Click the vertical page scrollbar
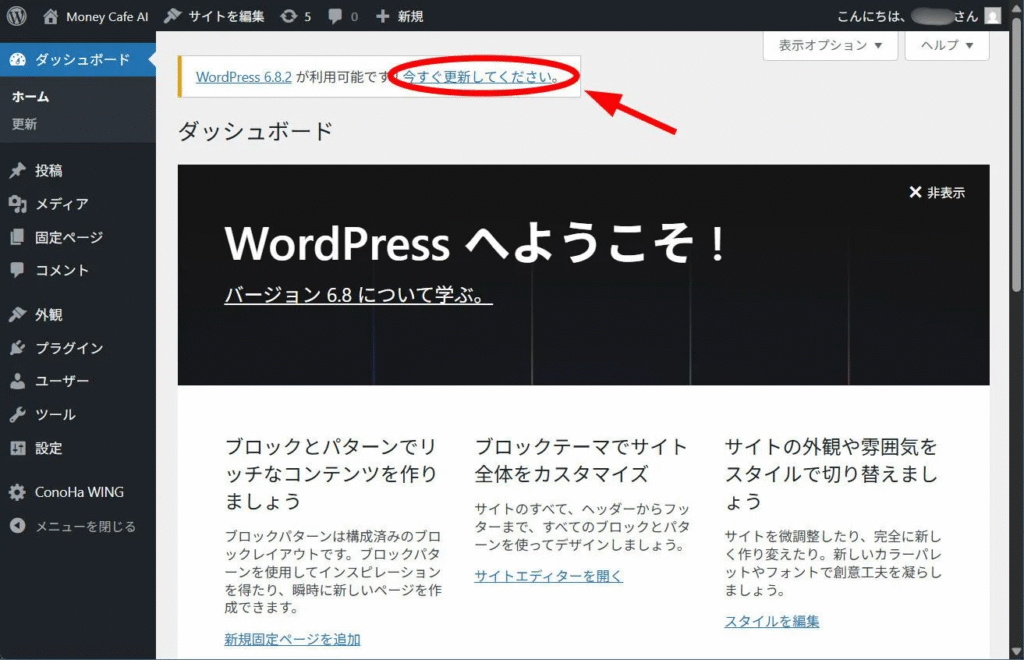This screenshot has height=660, width=1024. click(x=1016, y=154)
